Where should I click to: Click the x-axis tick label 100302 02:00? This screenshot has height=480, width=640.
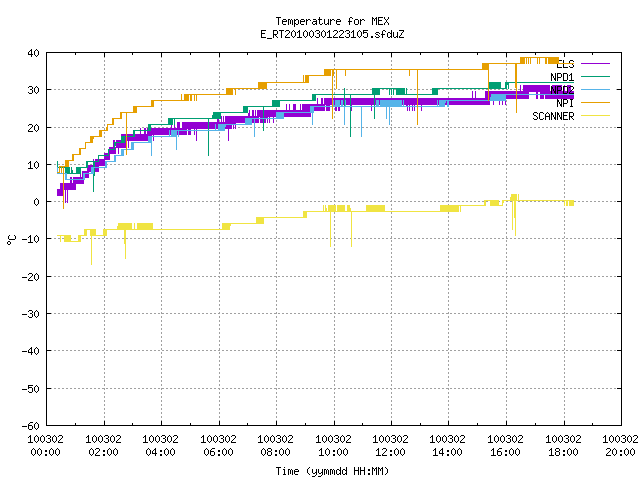pos(103,445)
